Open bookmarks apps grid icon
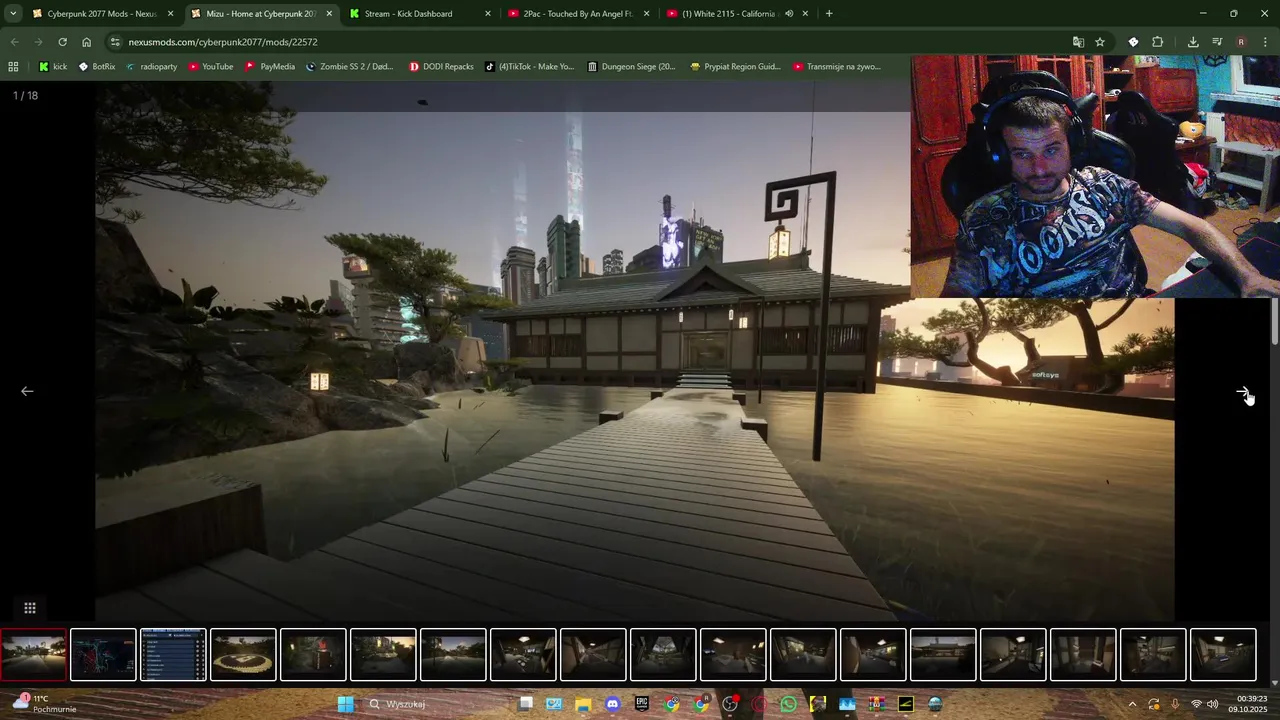The width and height of the screenshot is (1280, 720). tap(13, 67)
